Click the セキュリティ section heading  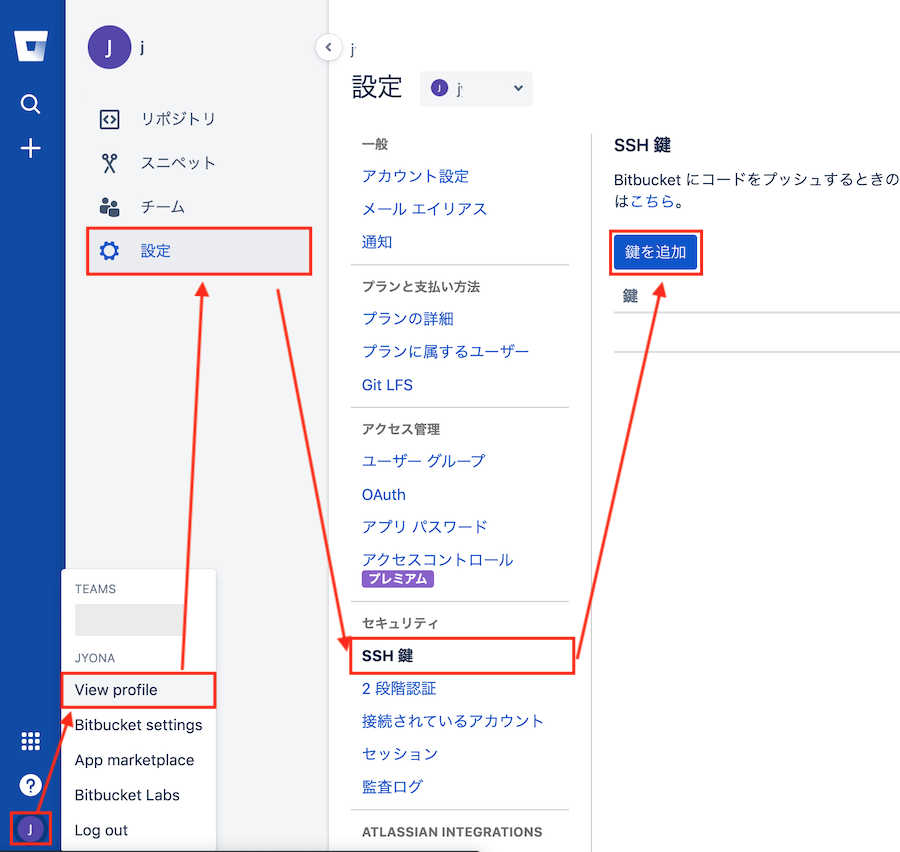pyautogui.click(x=399, y=623)
